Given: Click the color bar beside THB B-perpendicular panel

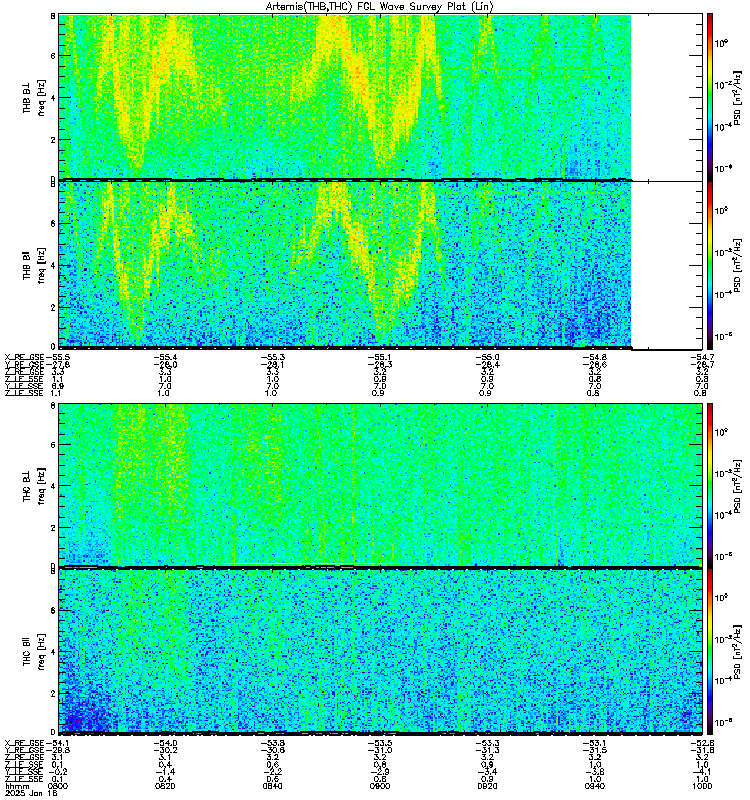Looking at the screenshot, I should click(x=710, y=97).
